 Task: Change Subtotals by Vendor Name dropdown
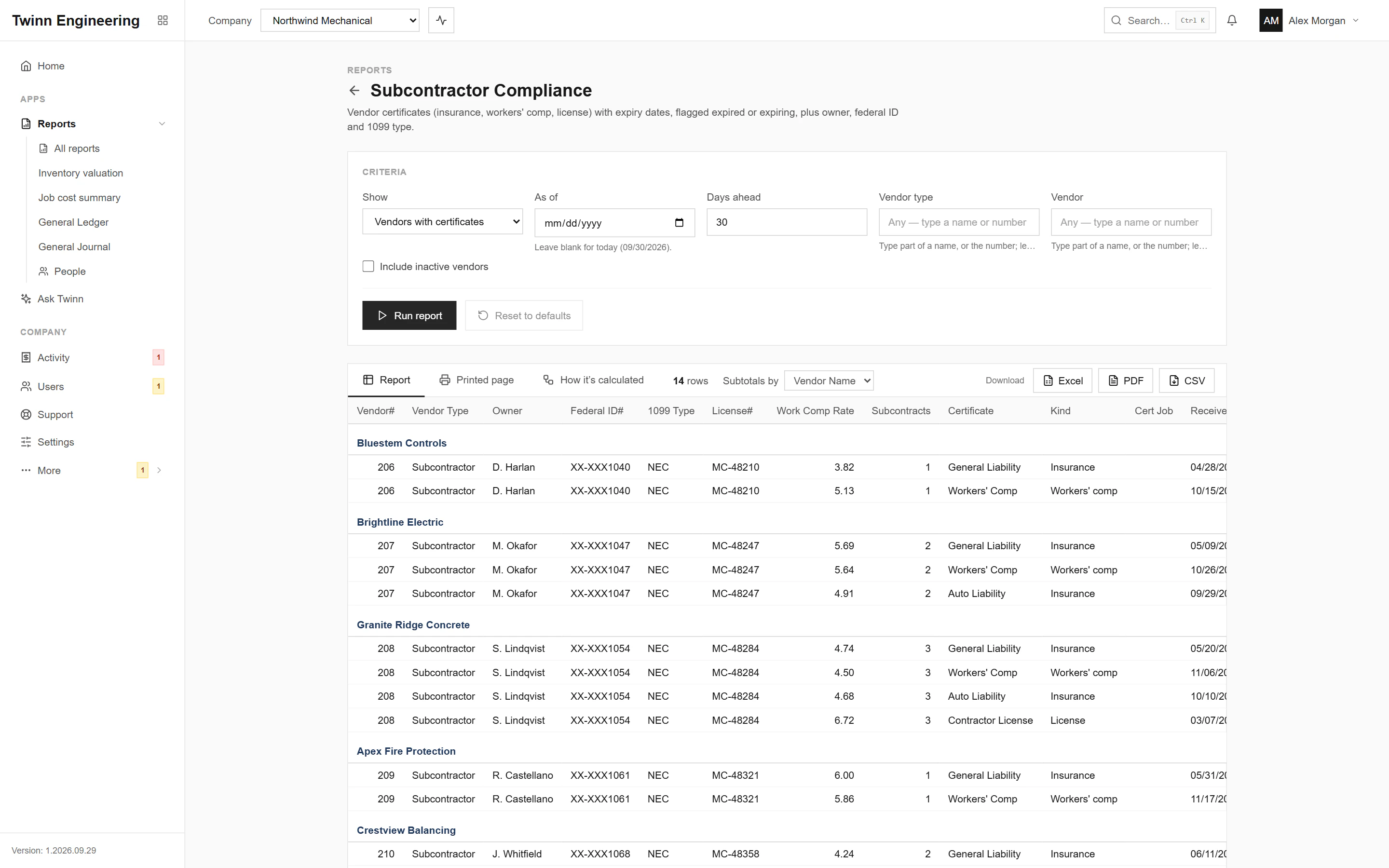pyautogui.click(x=829, y=380)
